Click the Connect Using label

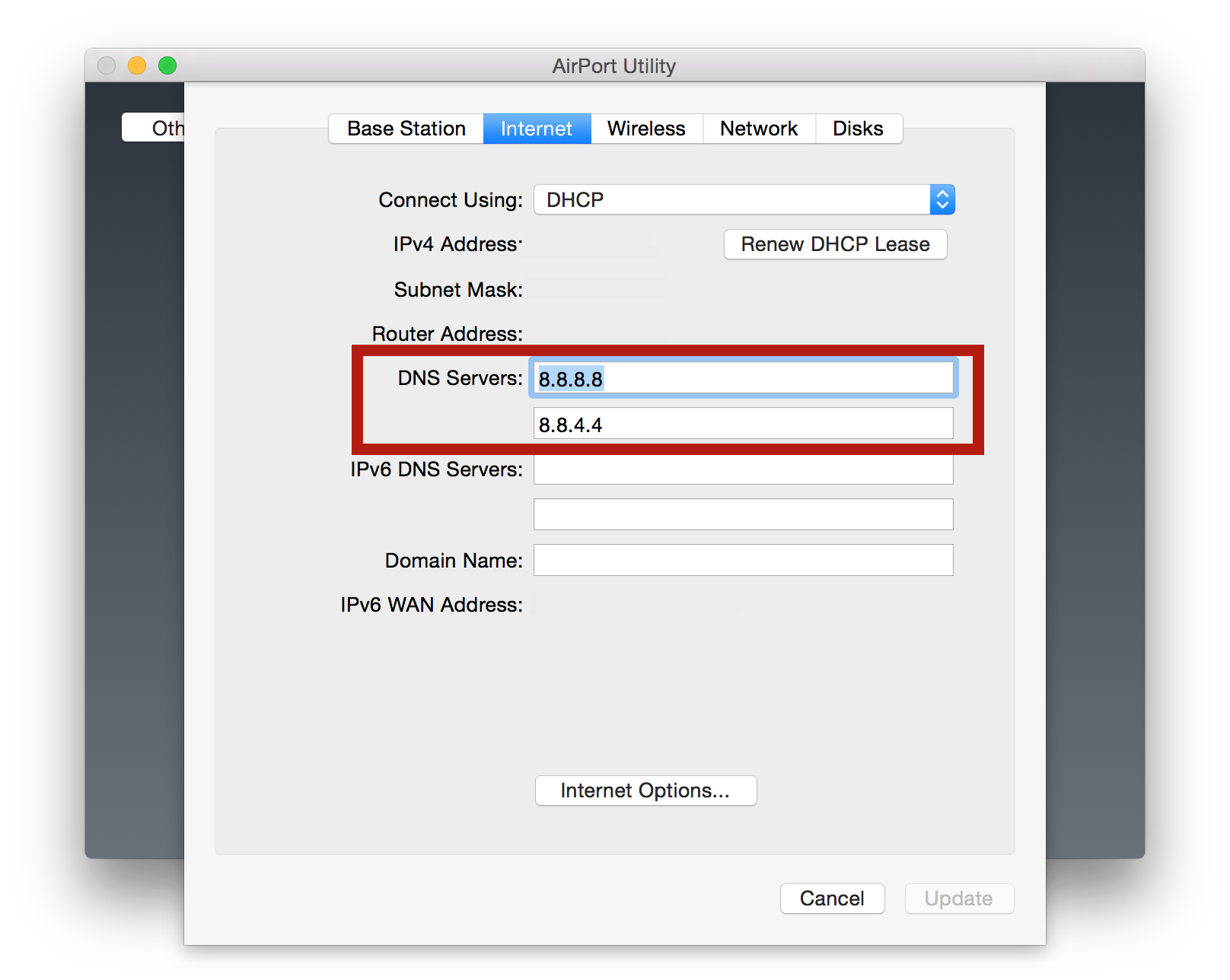click(x=451, y=200)
